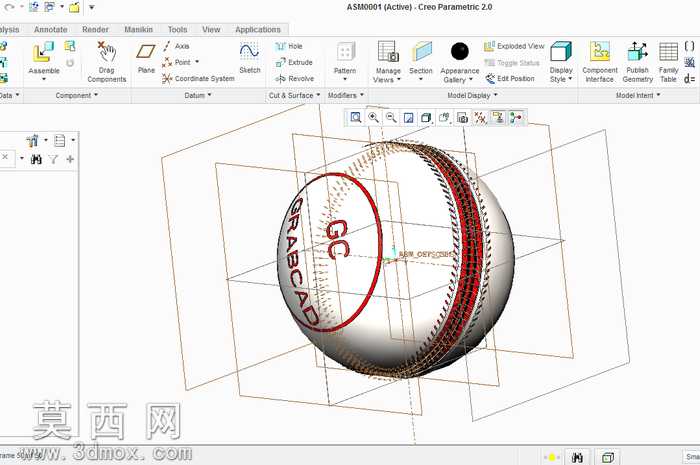Click the Zoom Out magnifier icon
Viewport: 700px width, 465px height.
[x=391, y=117]
